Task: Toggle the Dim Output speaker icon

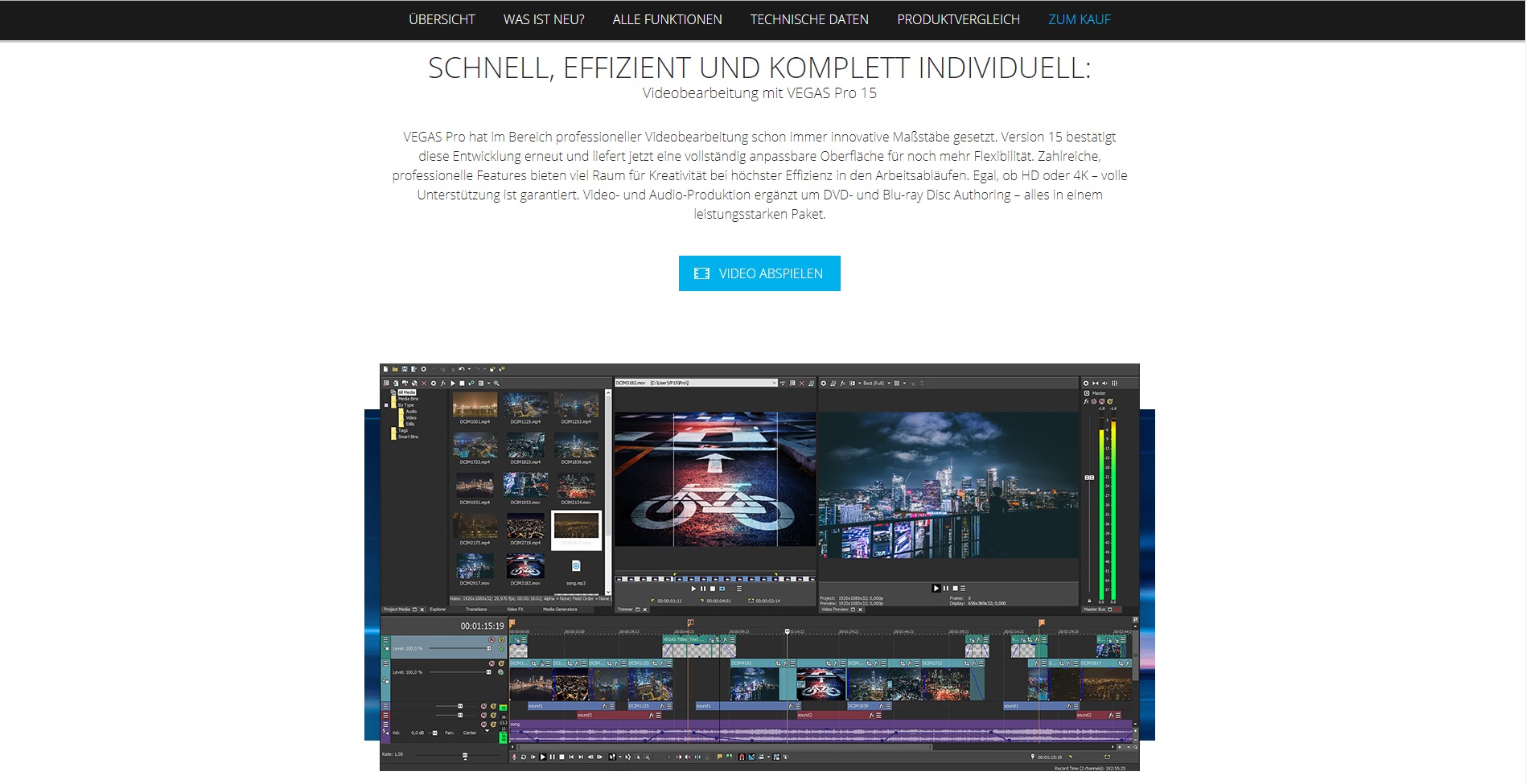Action: (x=1104, y=384)
